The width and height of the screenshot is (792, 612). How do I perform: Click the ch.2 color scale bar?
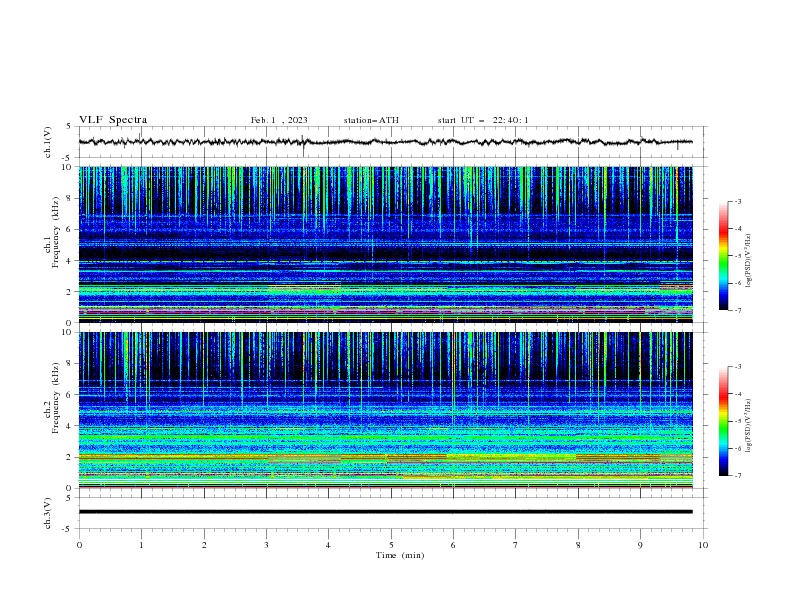click(724, 421)
